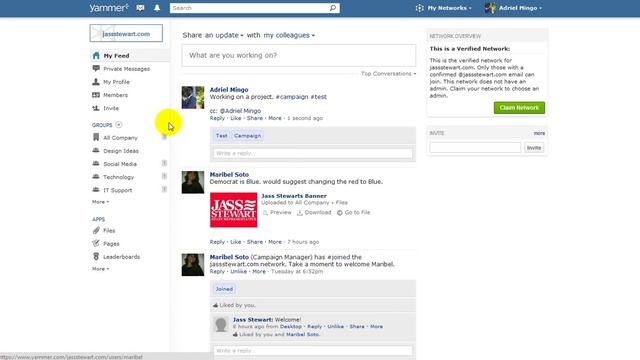
Task: Click Adriel Mingo's profile photo in the feed
Action: coord(193,97)
